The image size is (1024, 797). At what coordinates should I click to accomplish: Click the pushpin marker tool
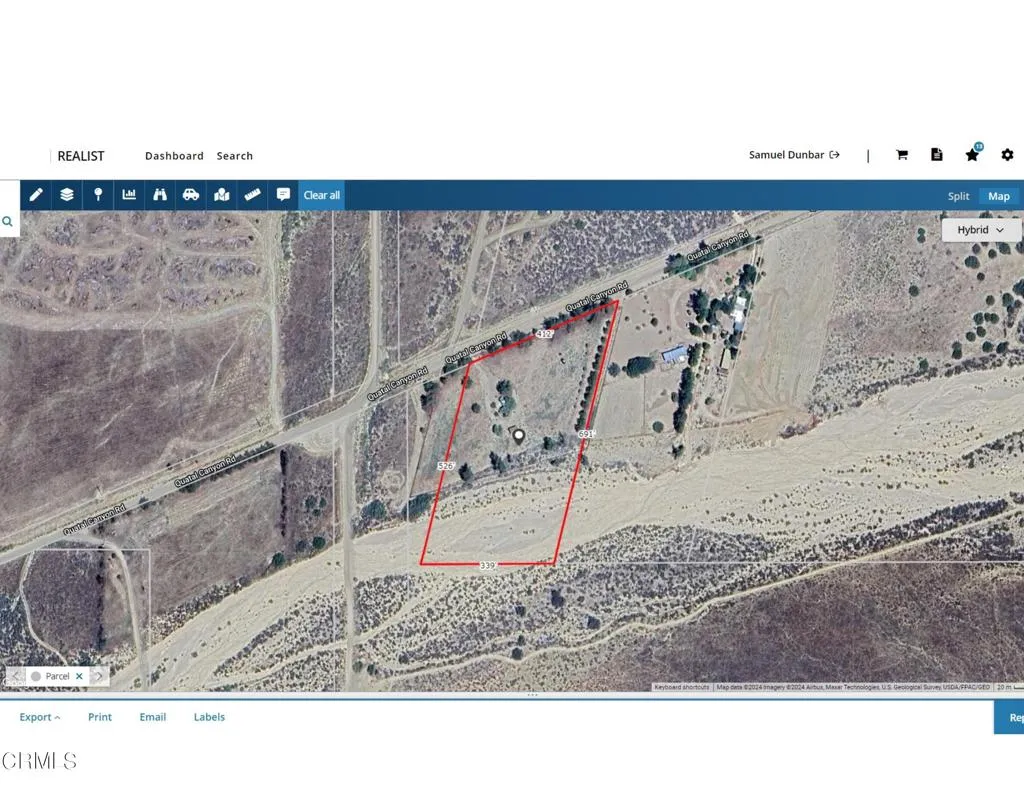click(98, 195)
